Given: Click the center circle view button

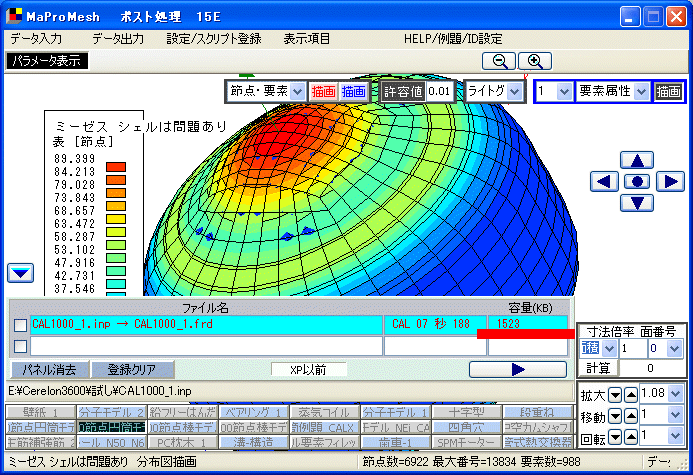Looking at the screenshot, I should (637, 181).
